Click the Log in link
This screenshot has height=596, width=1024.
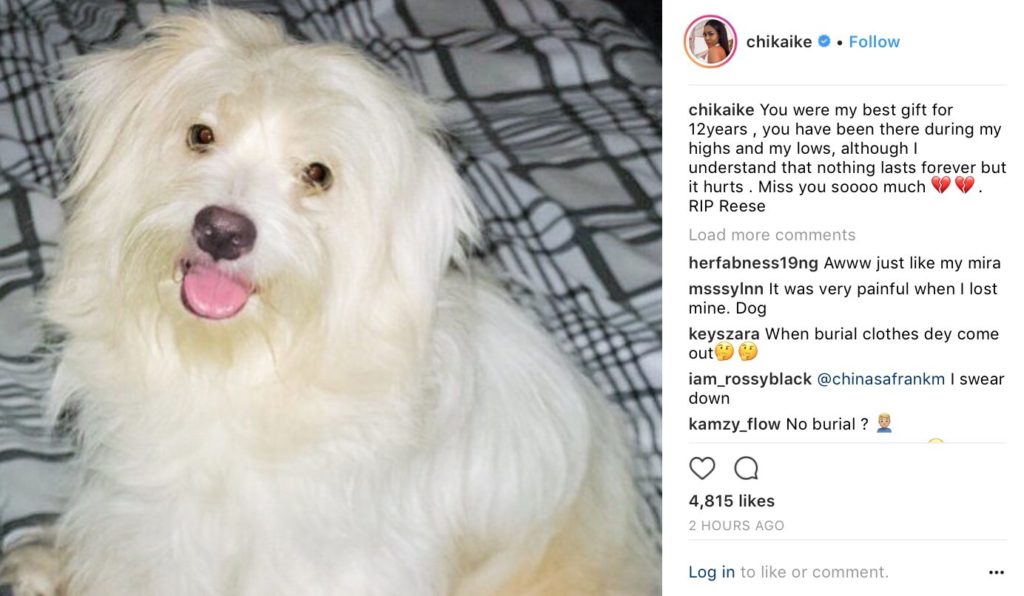tap(711, 572)
